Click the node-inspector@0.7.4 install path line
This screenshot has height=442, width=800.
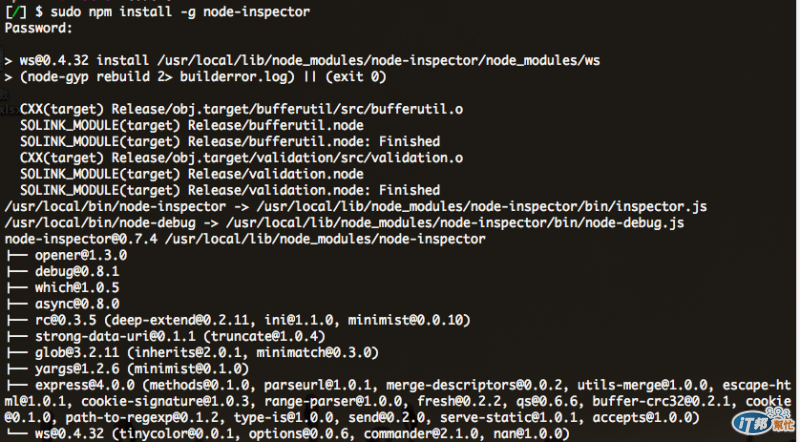[x=245, y=239]
